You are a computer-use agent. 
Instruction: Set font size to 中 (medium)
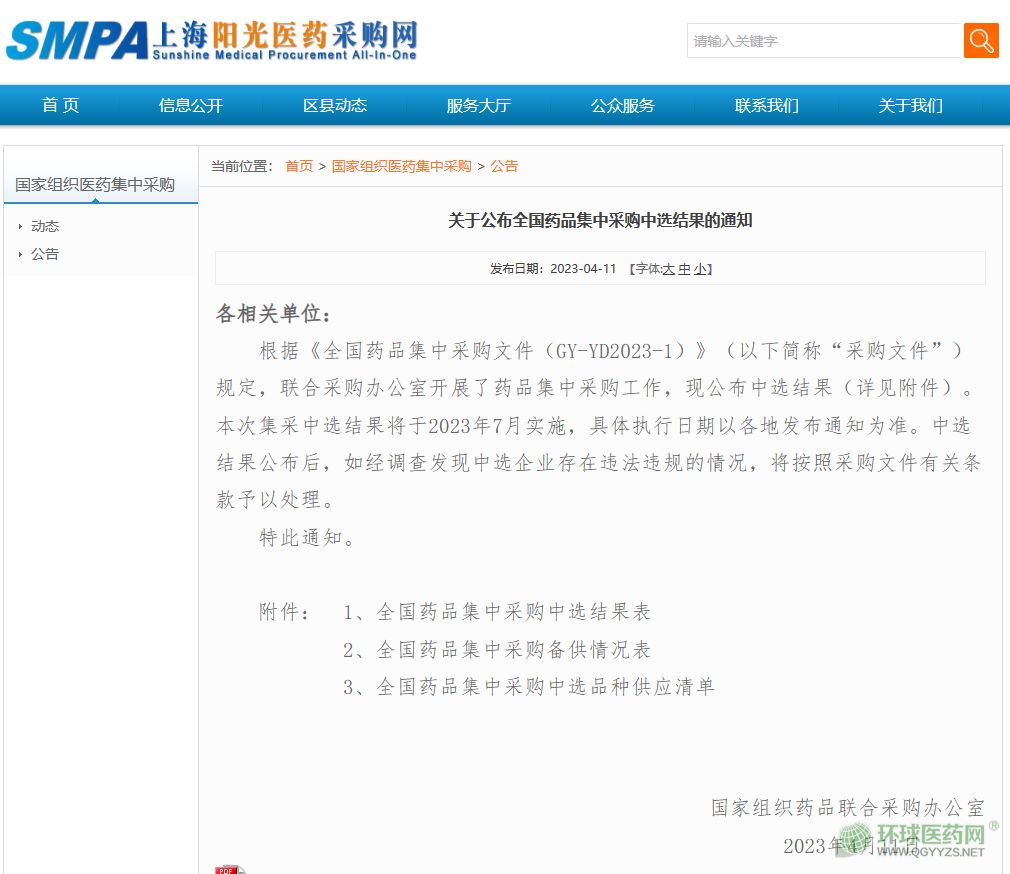(x=684, y=269)
